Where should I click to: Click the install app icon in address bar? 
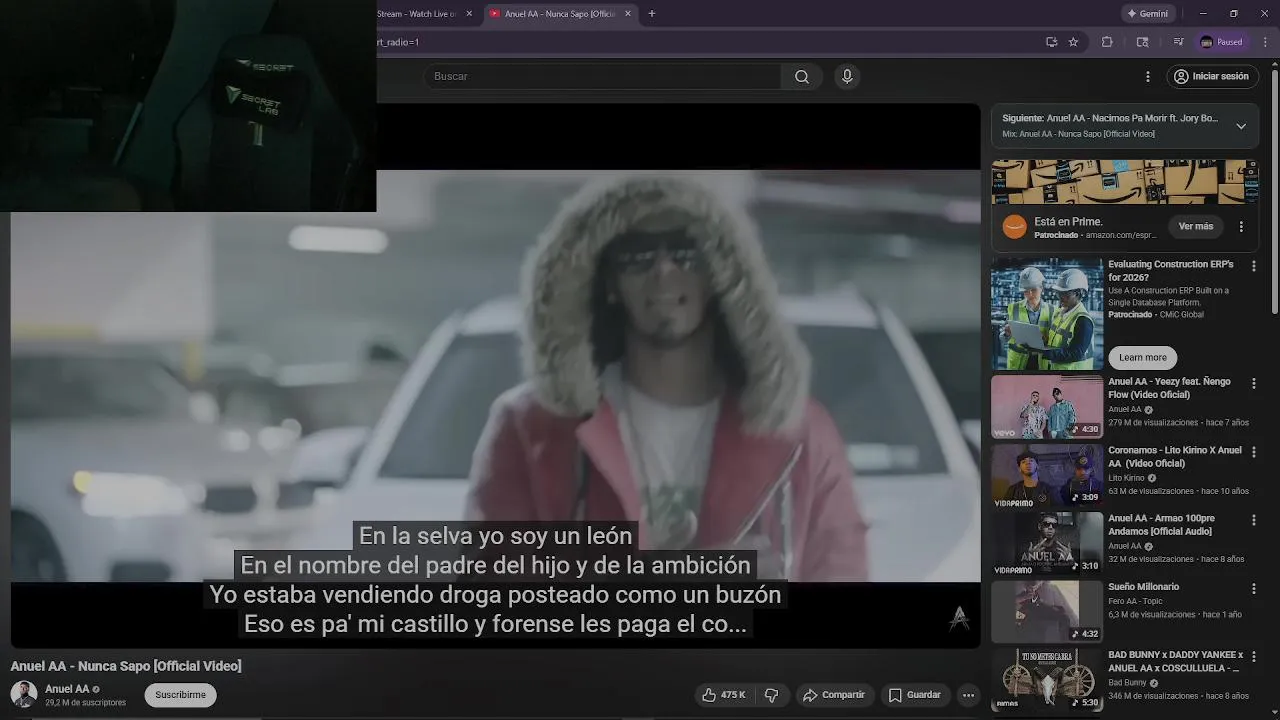1051,42
